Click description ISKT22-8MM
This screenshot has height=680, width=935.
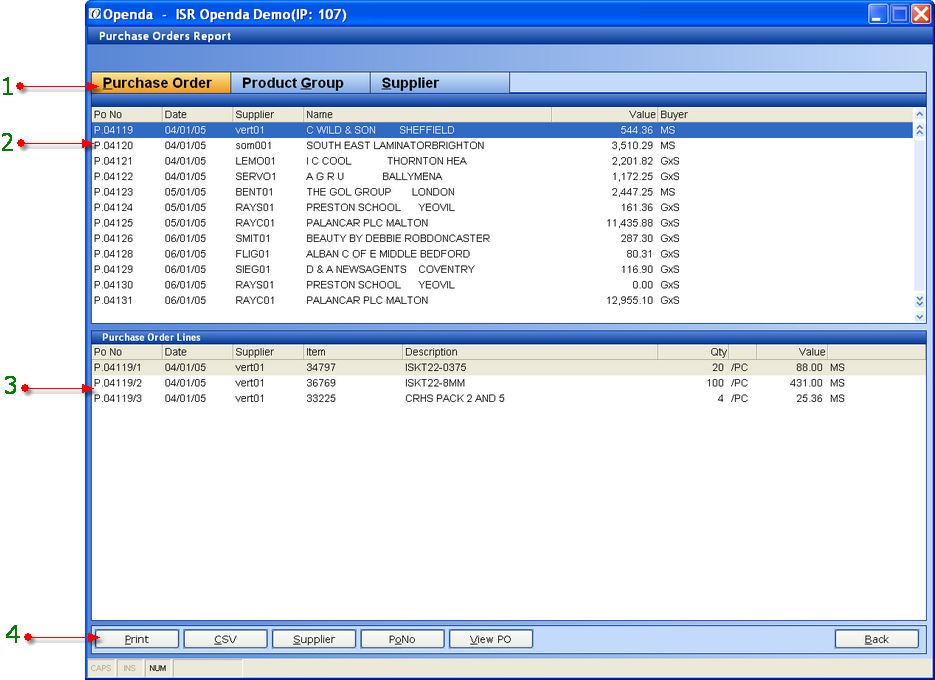coord(435,383)
